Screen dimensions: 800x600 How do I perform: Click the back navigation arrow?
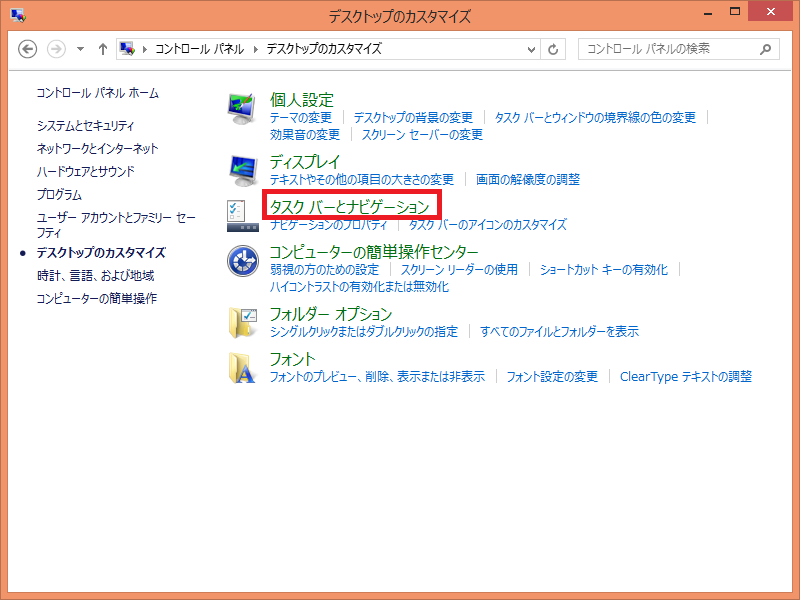(x=28, y=48)
